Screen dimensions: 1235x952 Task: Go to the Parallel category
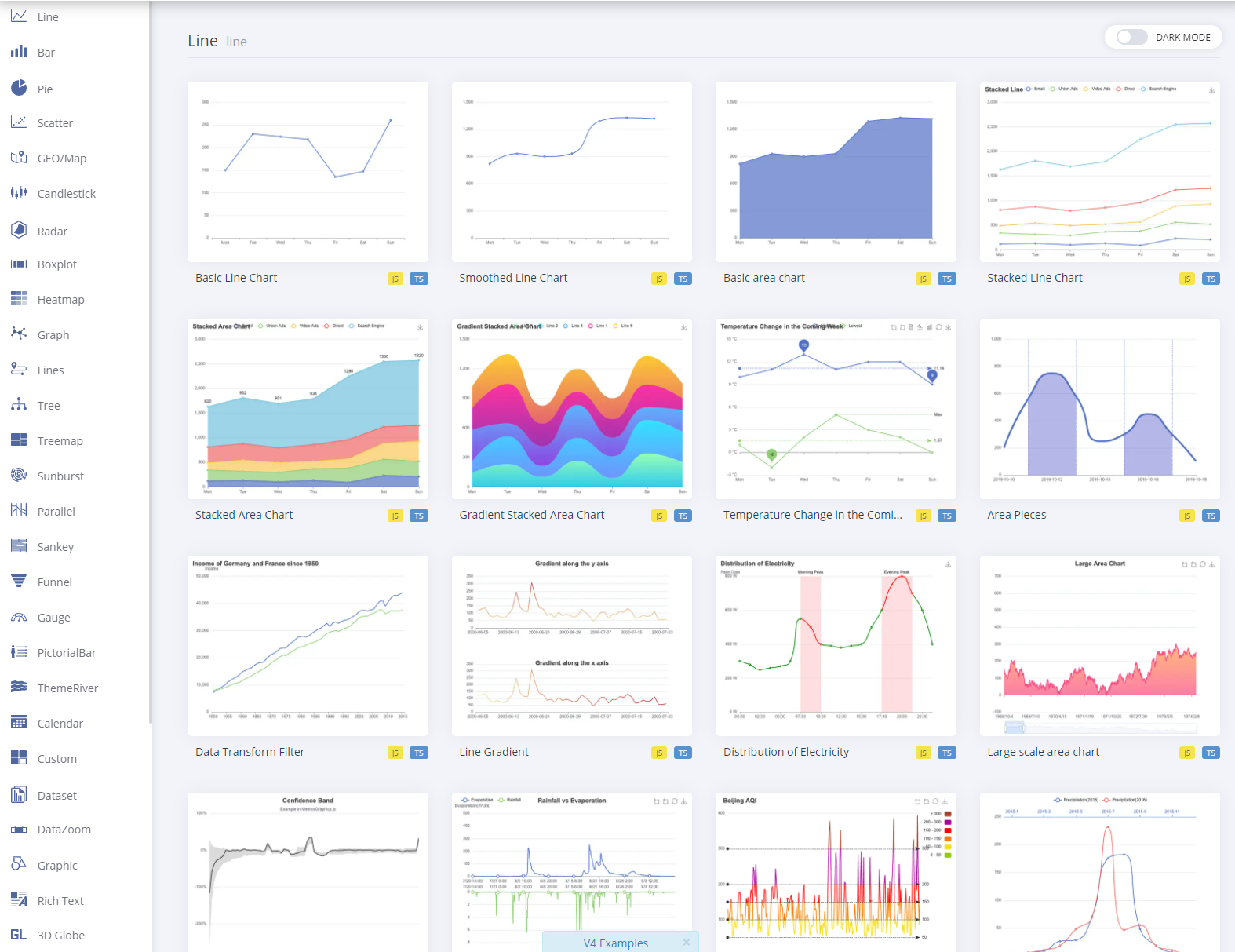pyautogui.click(x=56, y=512)
